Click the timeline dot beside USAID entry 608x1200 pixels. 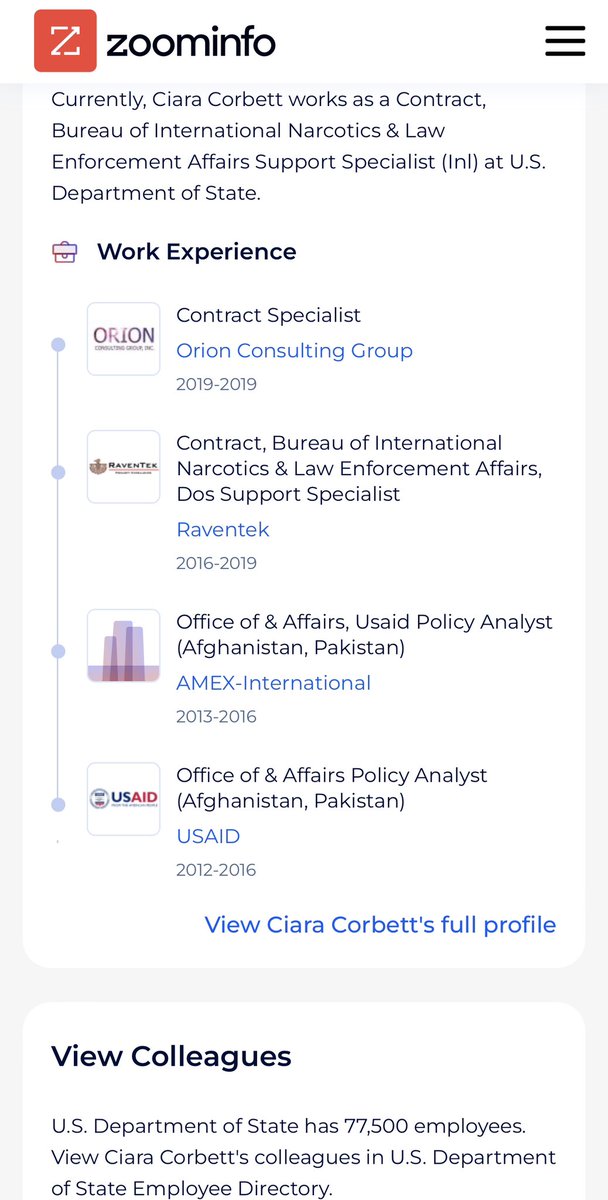click(58, 805)
